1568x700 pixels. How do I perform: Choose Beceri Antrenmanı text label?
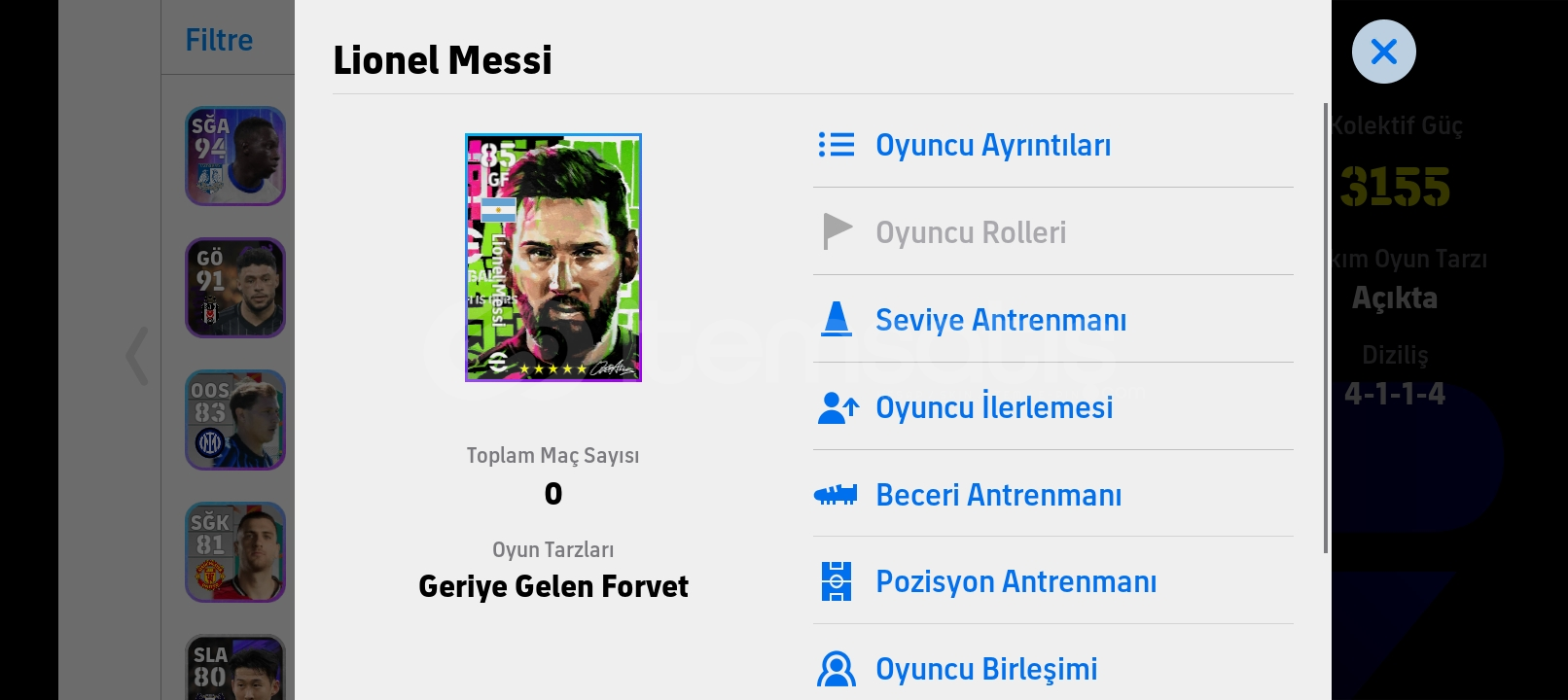click(x=998, y=495)
